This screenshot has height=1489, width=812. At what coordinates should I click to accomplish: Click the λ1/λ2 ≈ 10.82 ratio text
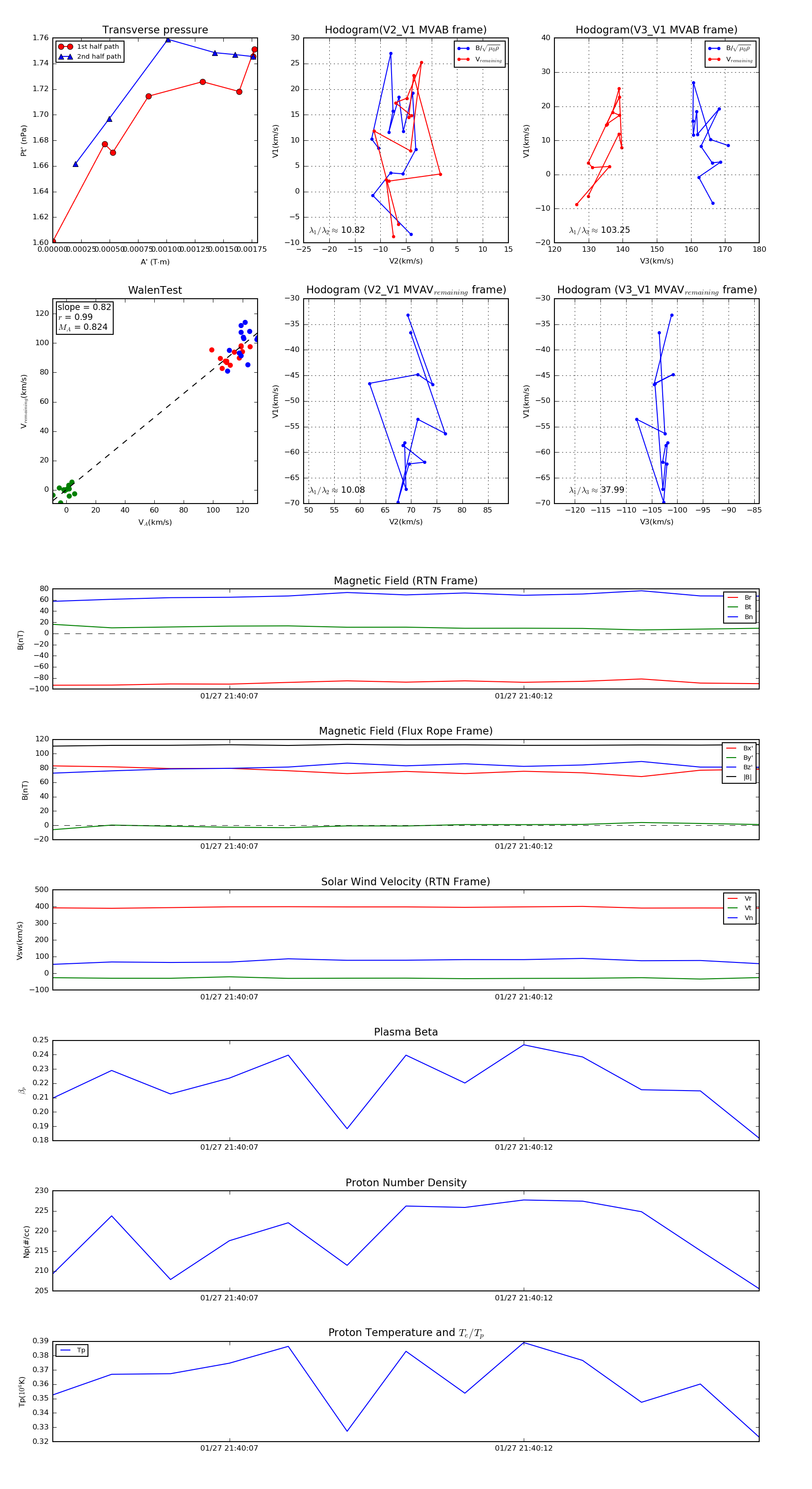coord(337,230)
